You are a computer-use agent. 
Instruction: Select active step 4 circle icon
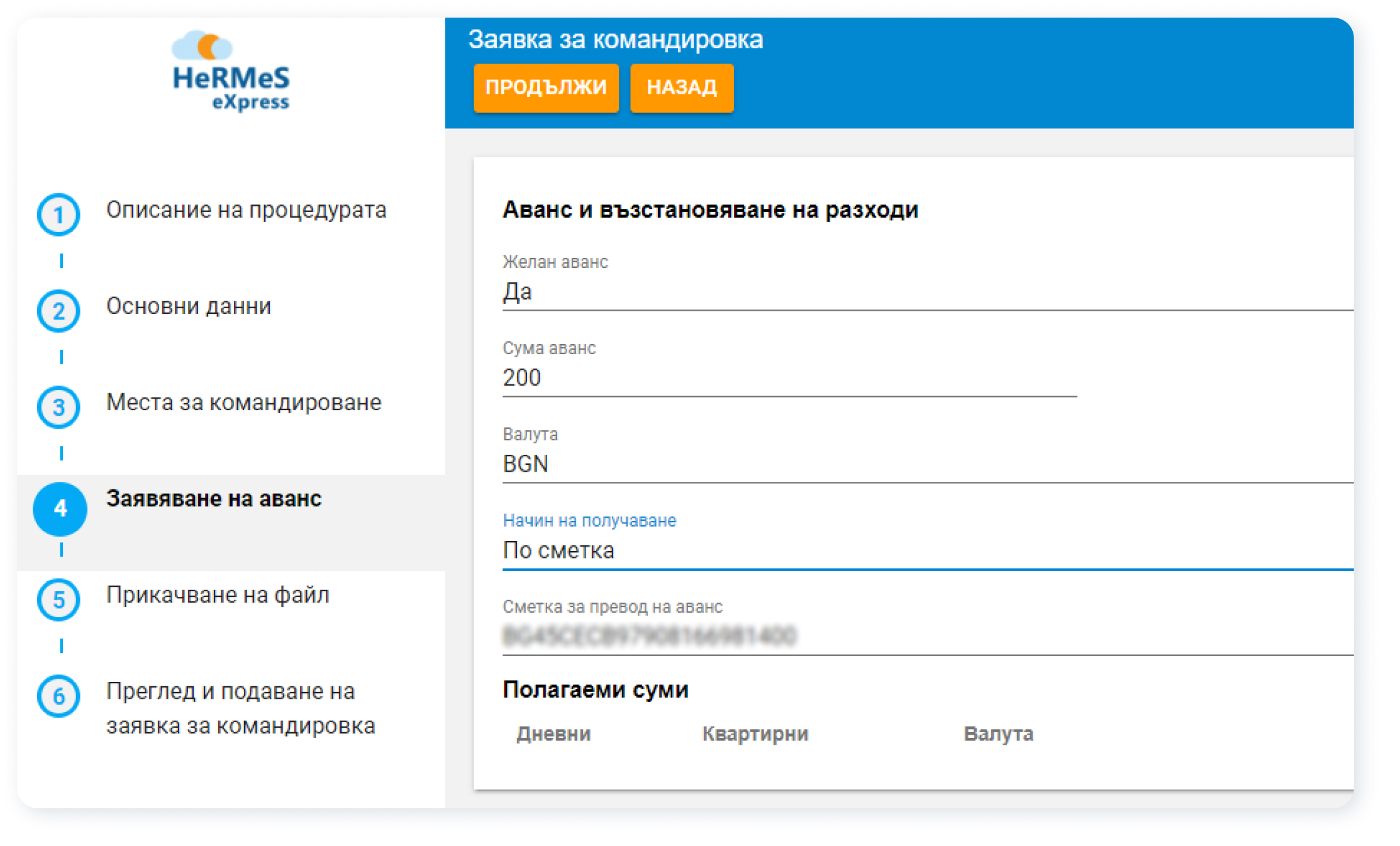(60, 508)
